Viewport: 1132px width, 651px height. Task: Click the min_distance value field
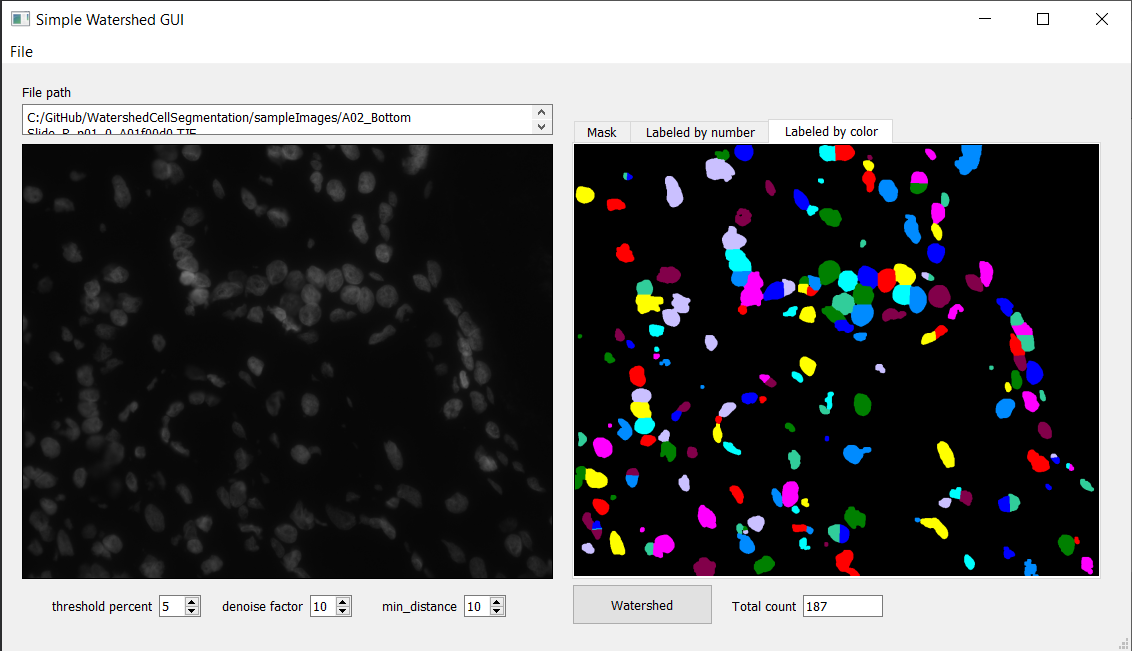tap(477, 606)
